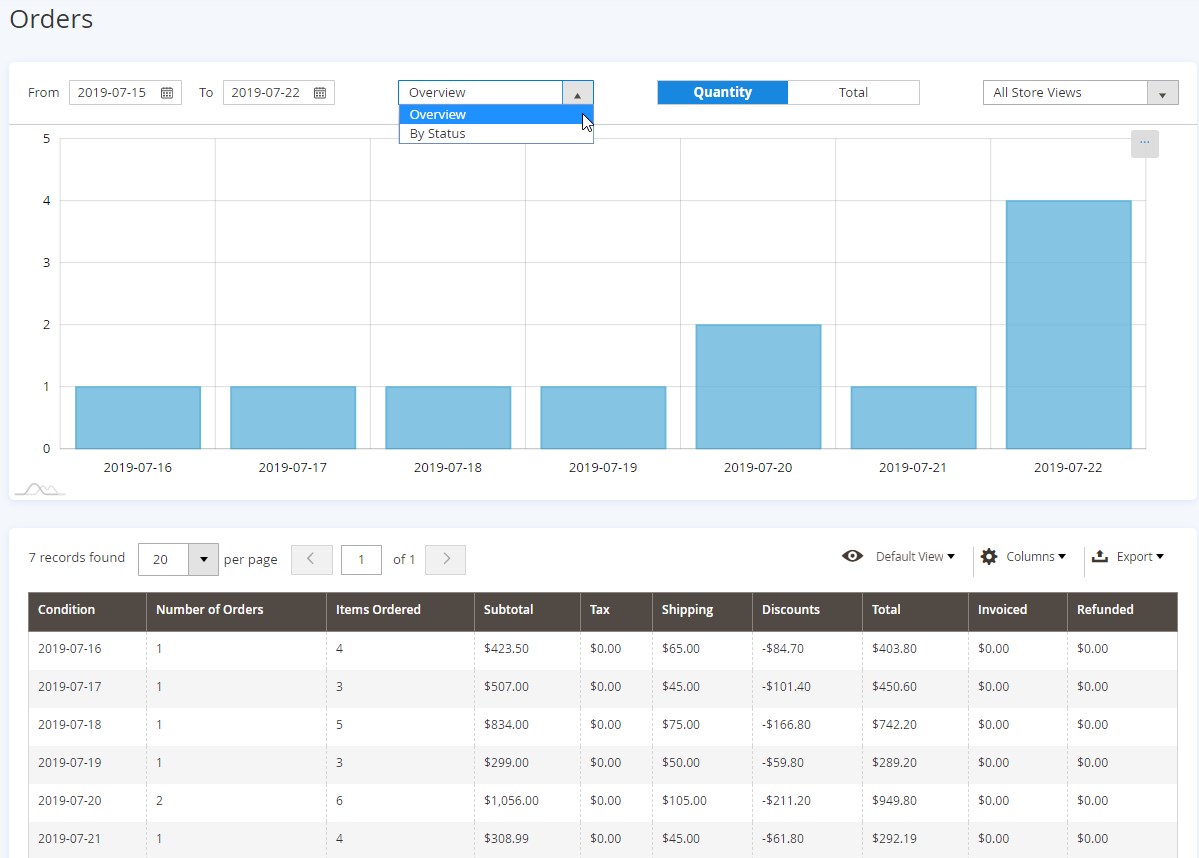Viewport: 1199px width, 858px height.
Task: Select By Status from the dropdown list
Action: [438, 134]
